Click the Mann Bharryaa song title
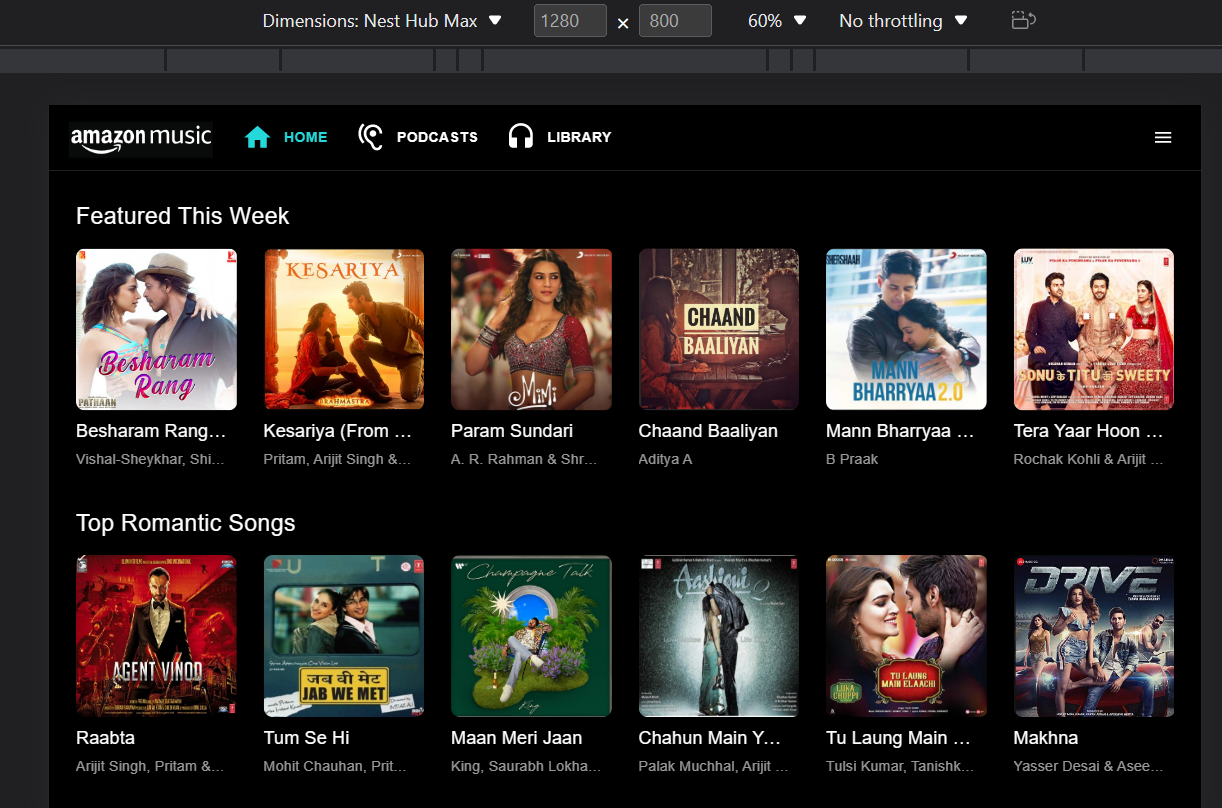This screenshot has width=1222, height=808. (x=900, y=431)
